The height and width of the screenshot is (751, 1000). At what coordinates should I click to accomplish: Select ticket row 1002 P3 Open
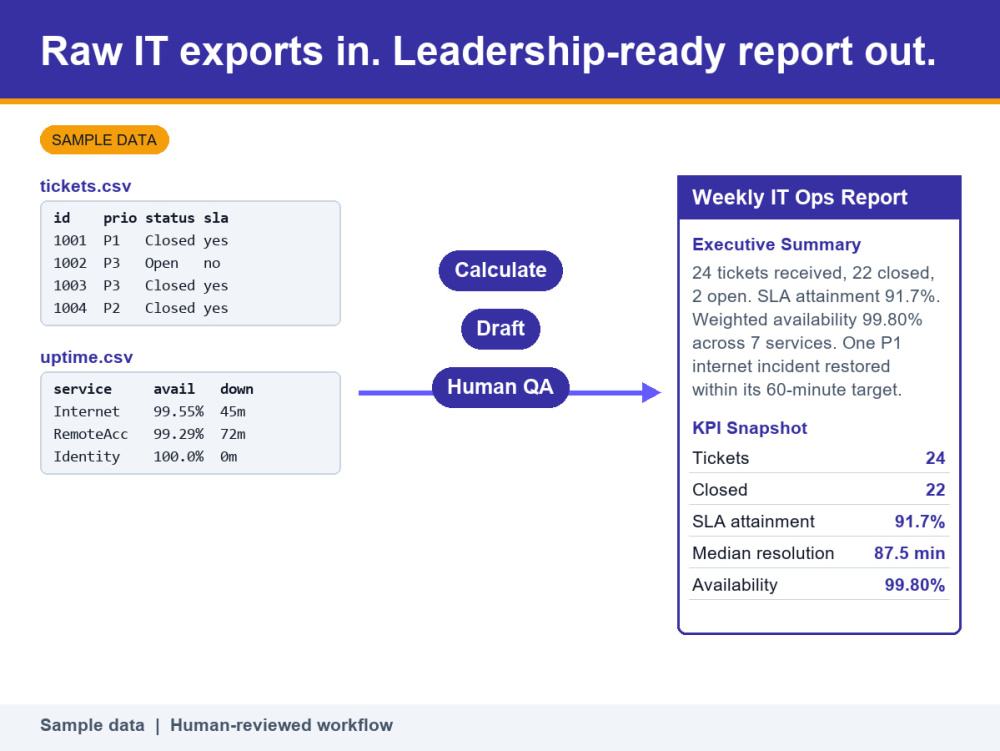[136, 263]
